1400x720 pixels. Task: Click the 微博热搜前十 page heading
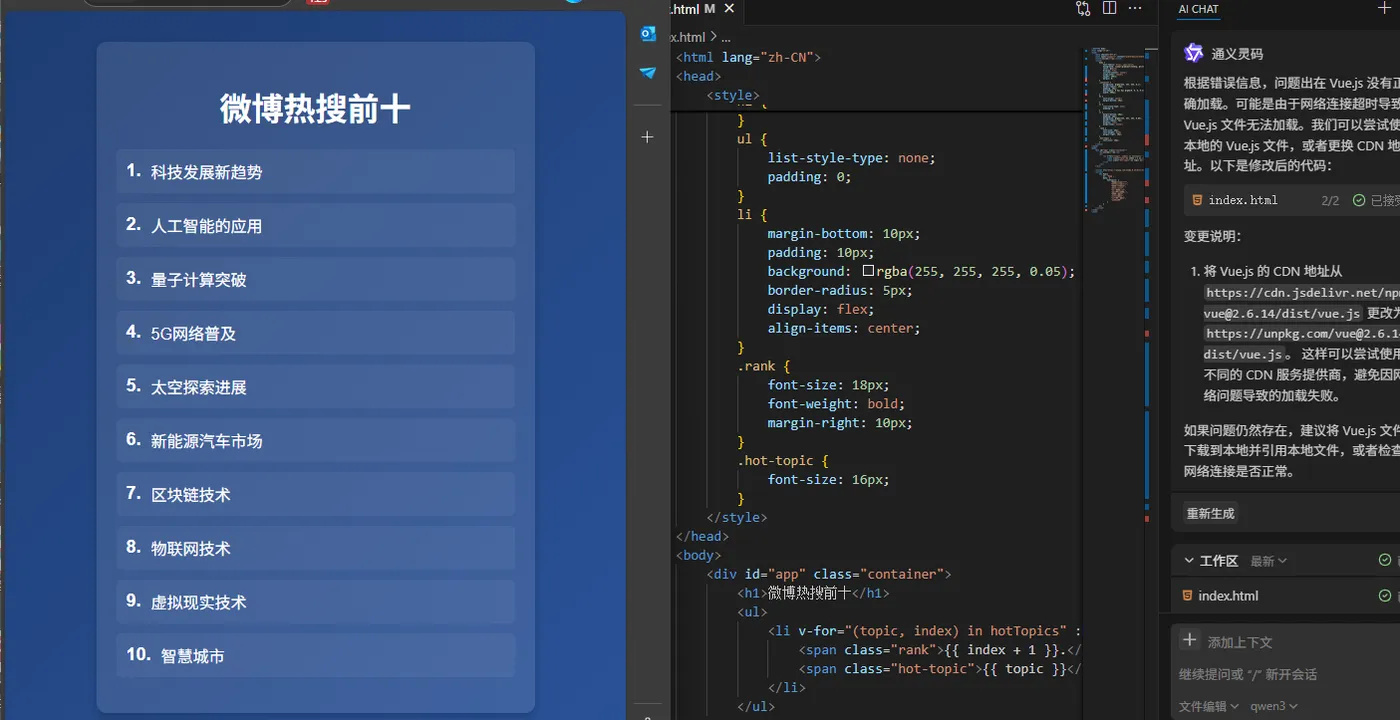pyautogui.click(x=315, y=109)
